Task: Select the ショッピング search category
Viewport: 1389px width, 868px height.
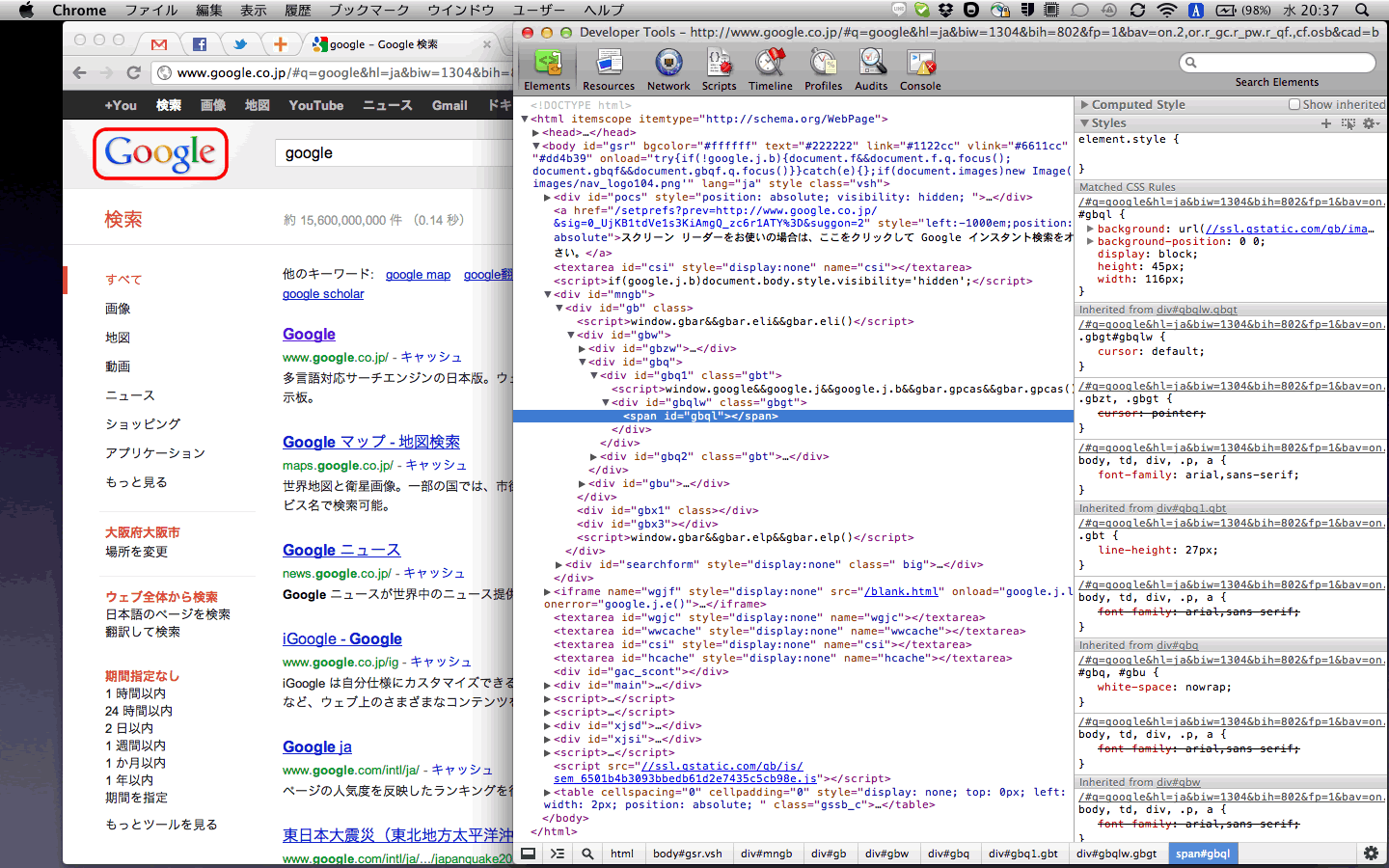Action: [x=143, y=424]
